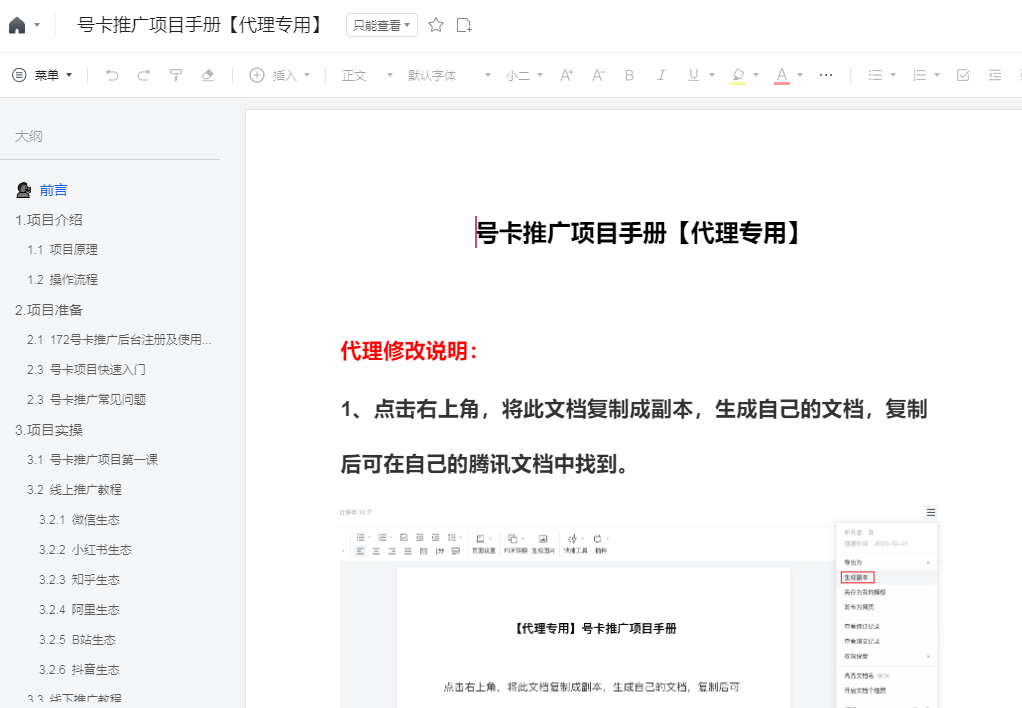Open the 默认字体 font dropdown
Image resolution: width=1022 pixels, height=708 pixels.
tap(448, 74)
